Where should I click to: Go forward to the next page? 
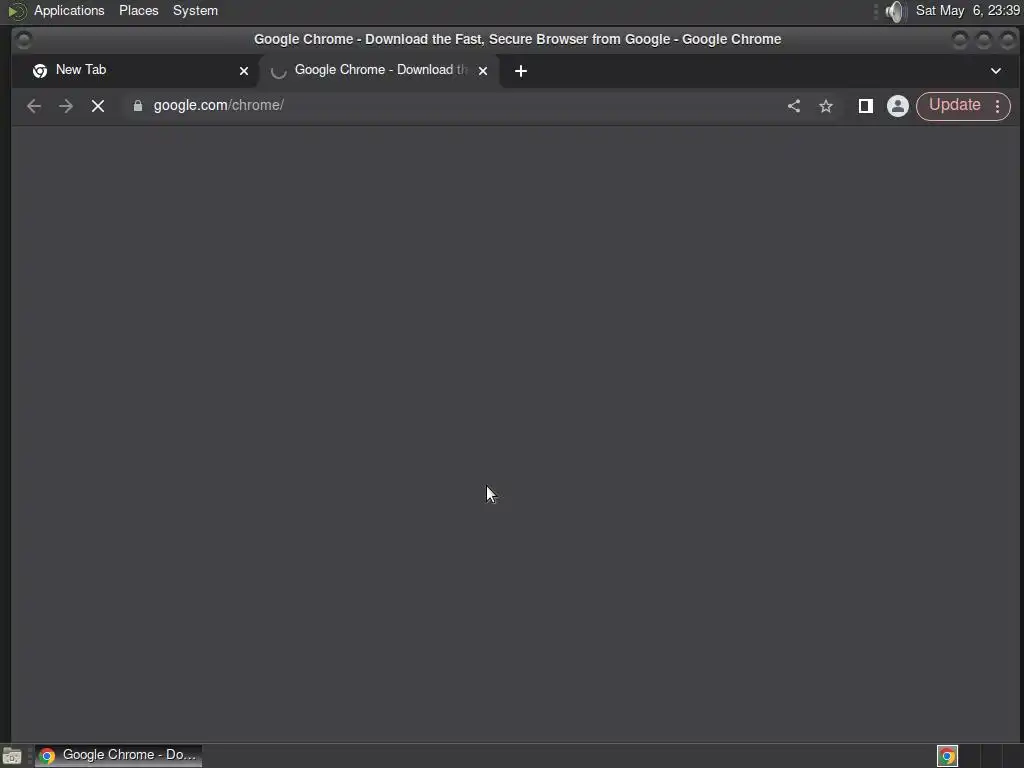(66, 106)
